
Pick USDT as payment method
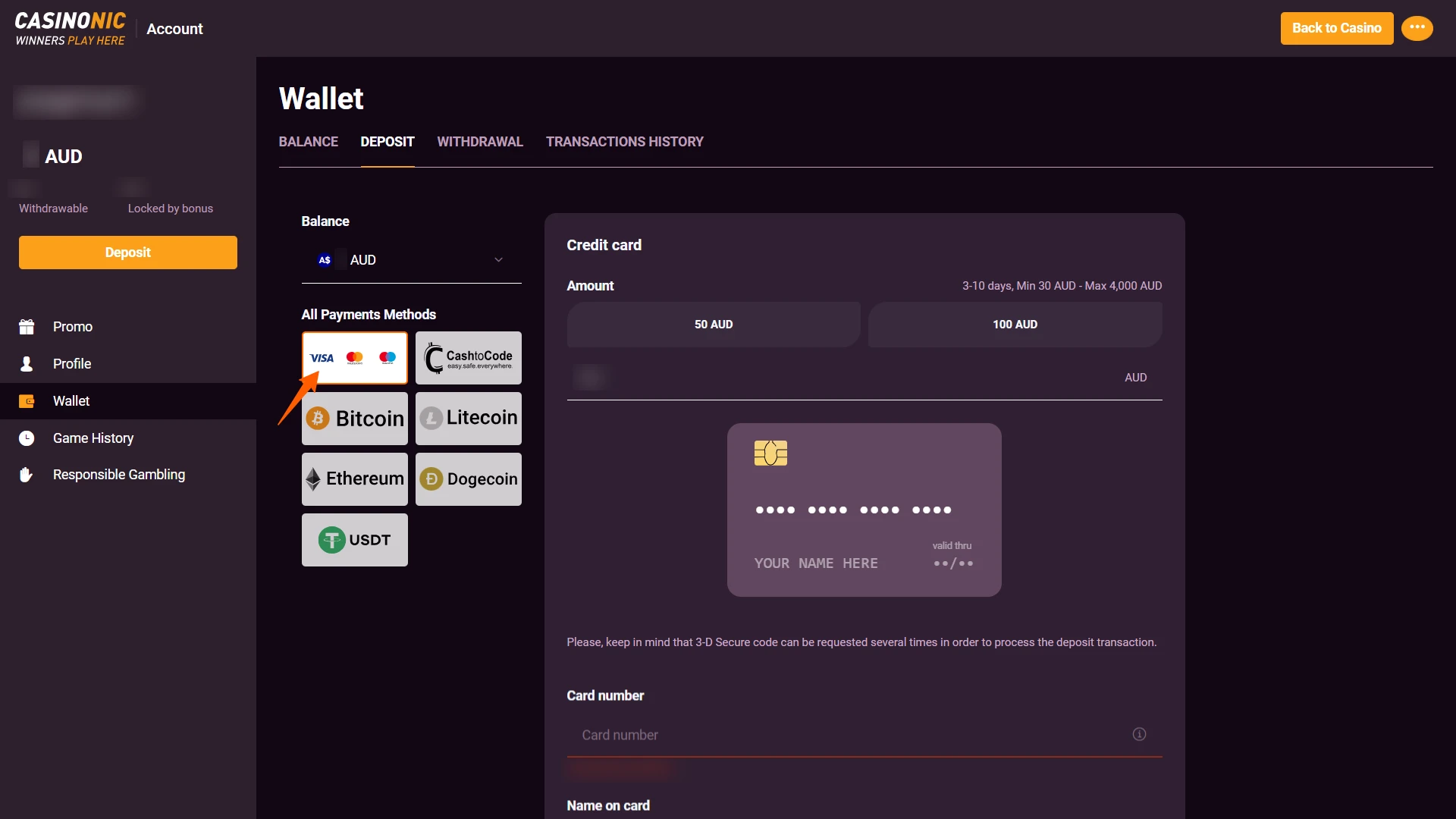[354, 540]
